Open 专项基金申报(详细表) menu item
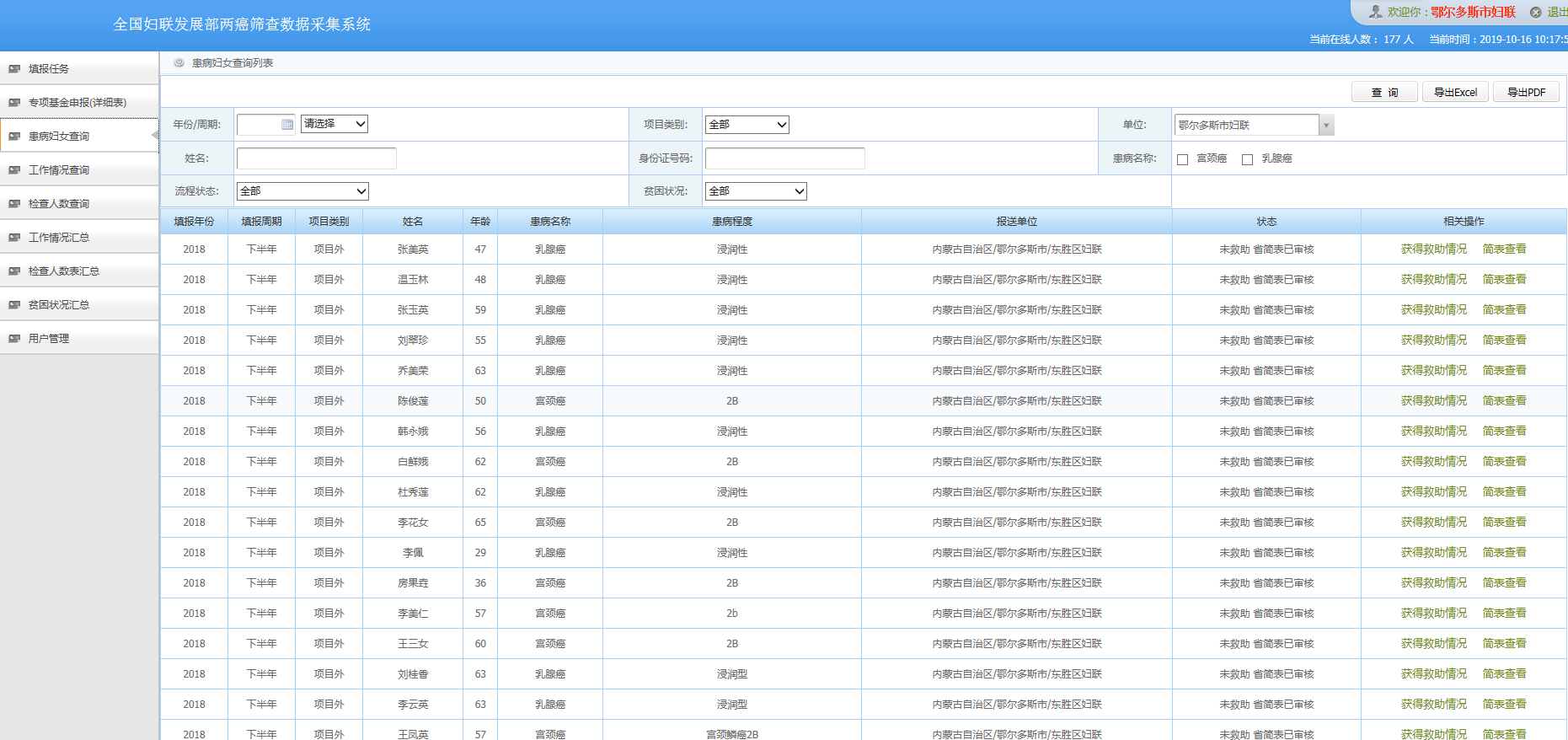Screen dimensions: 1568x740 (x=79, y=103)
